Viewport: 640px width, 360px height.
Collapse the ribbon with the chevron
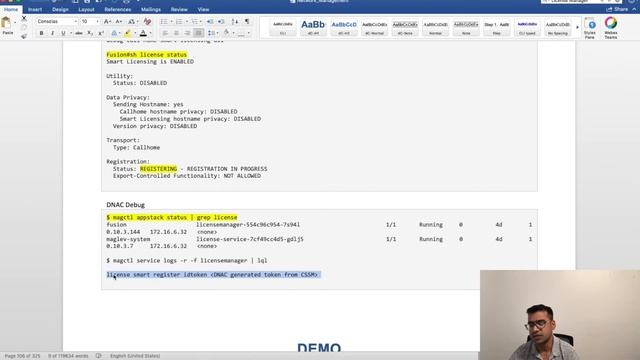tap(635, 9)
